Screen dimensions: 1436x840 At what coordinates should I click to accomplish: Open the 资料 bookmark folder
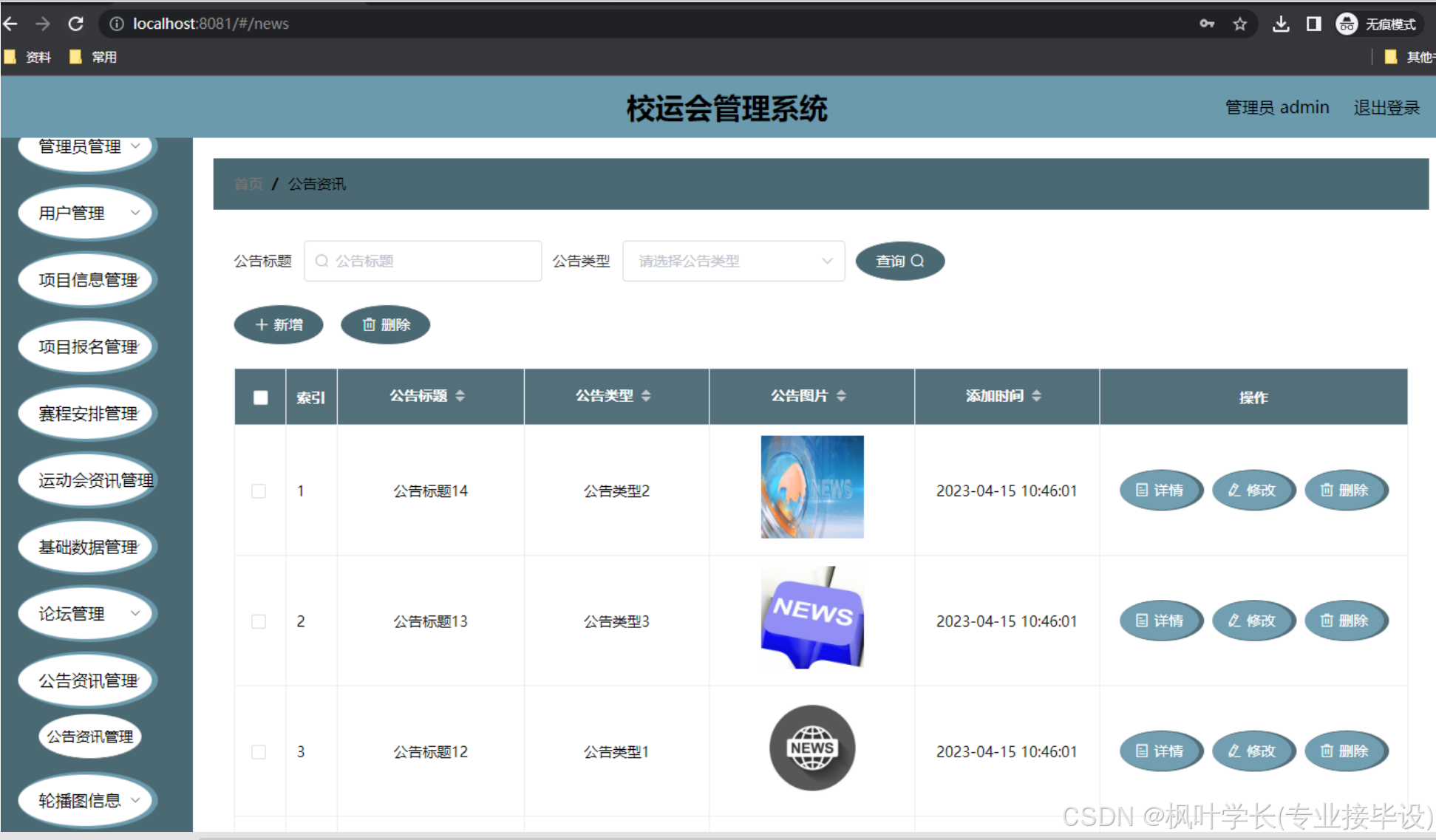point(27,57)
